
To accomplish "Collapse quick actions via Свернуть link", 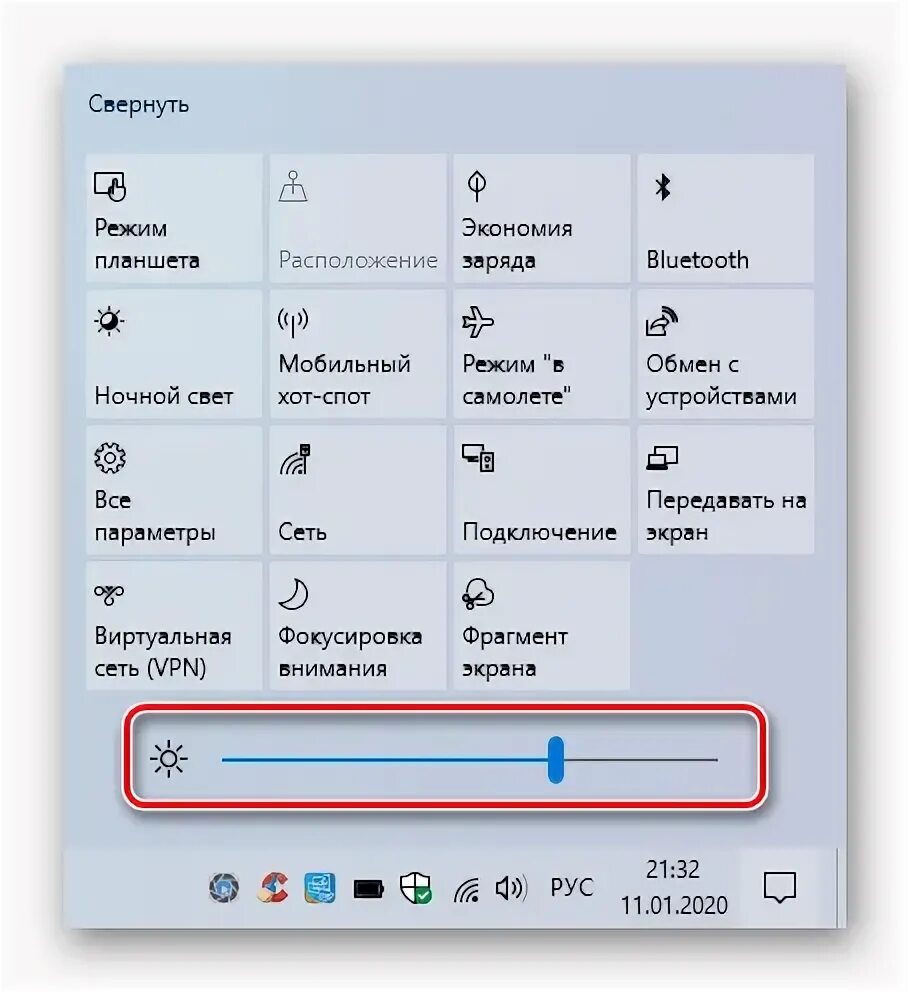I will click(x=139, y=104).
